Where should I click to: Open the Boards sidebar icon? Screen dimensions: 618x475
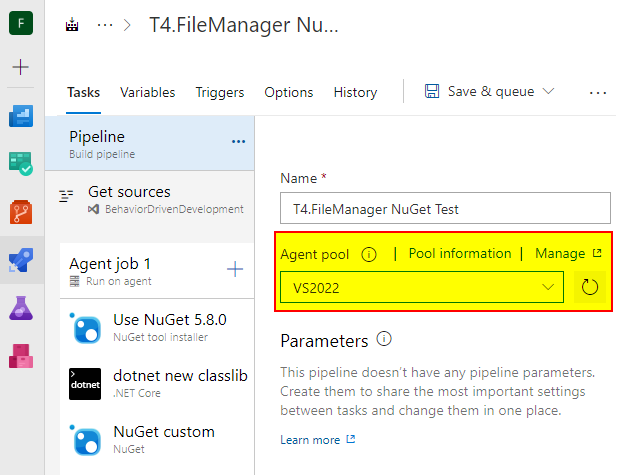tap(21, 164)
